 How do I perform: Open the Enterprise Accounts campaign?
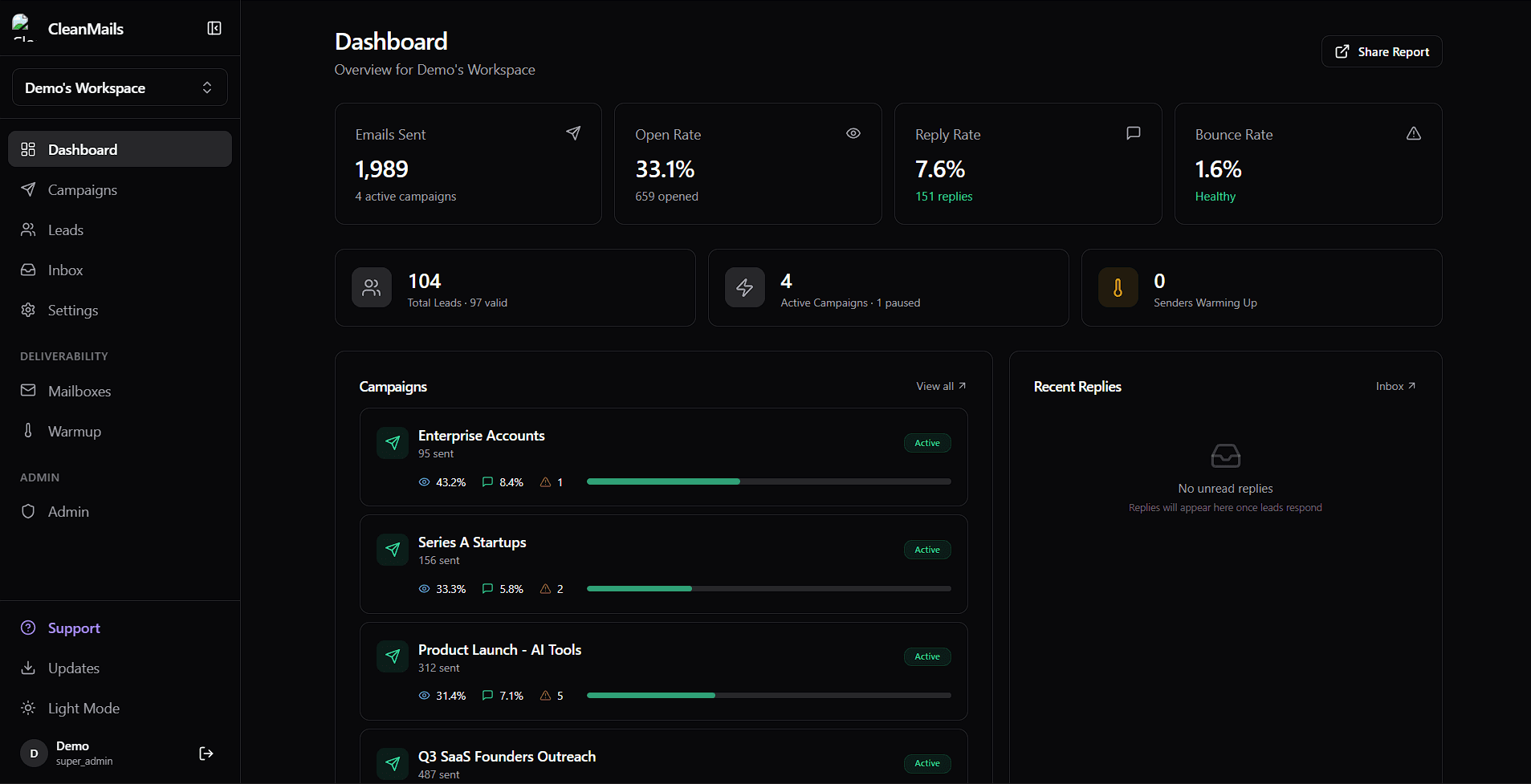coord(664,457)
